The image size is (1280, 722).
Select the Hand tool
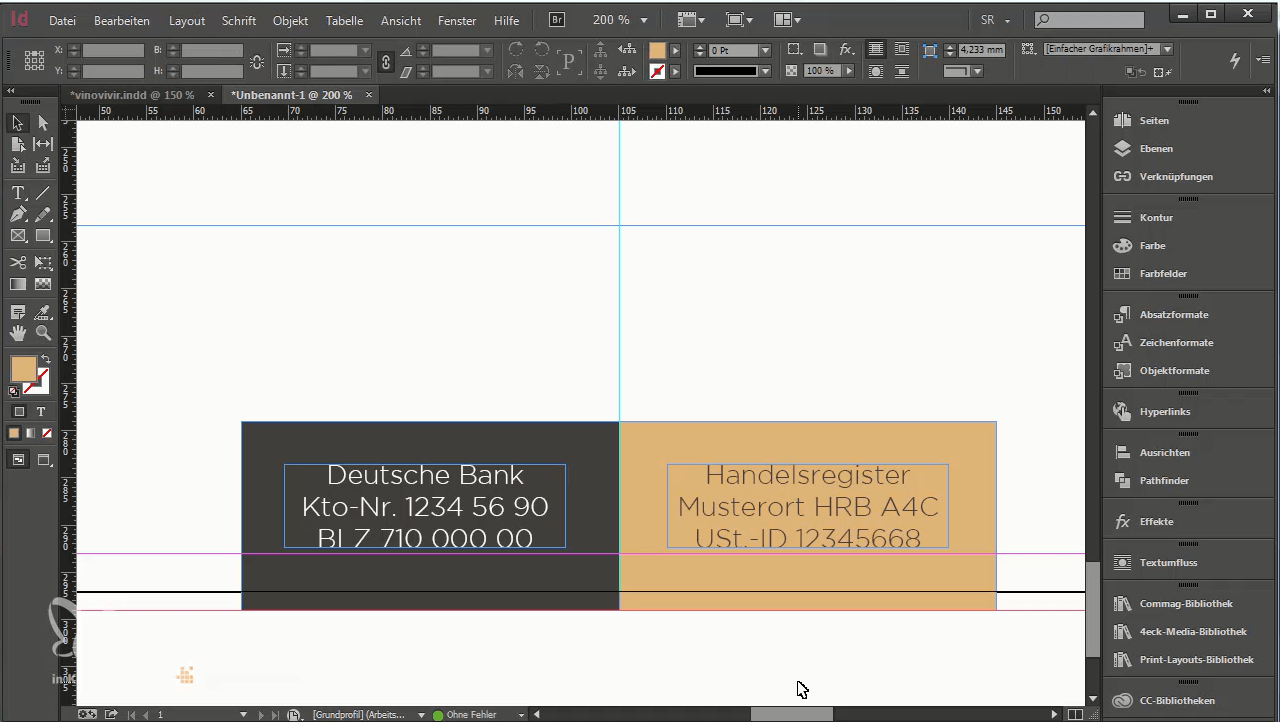[18, 334]
